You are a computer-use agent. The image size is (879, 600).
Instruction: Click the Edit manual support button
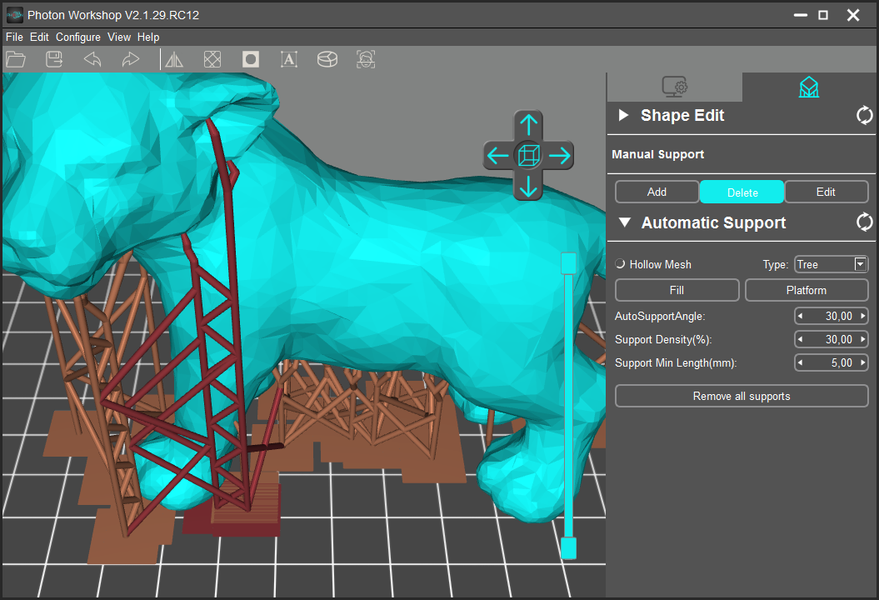tap(826, 192)
